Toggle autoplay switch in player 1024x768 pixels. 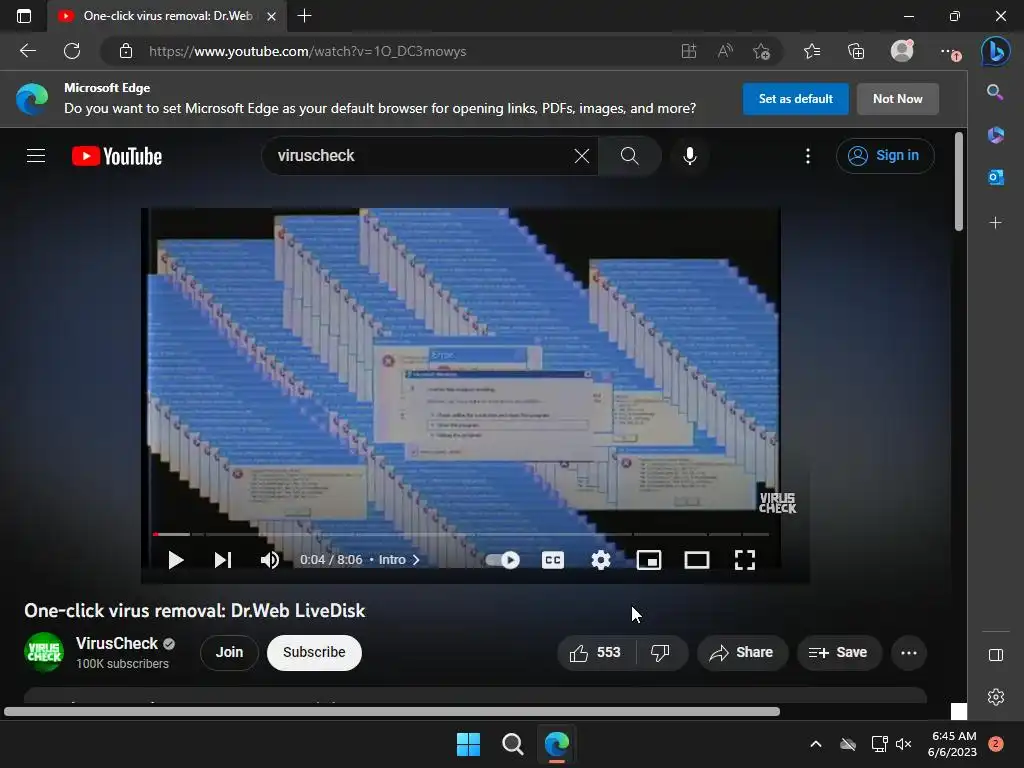[x=503, y=560]
